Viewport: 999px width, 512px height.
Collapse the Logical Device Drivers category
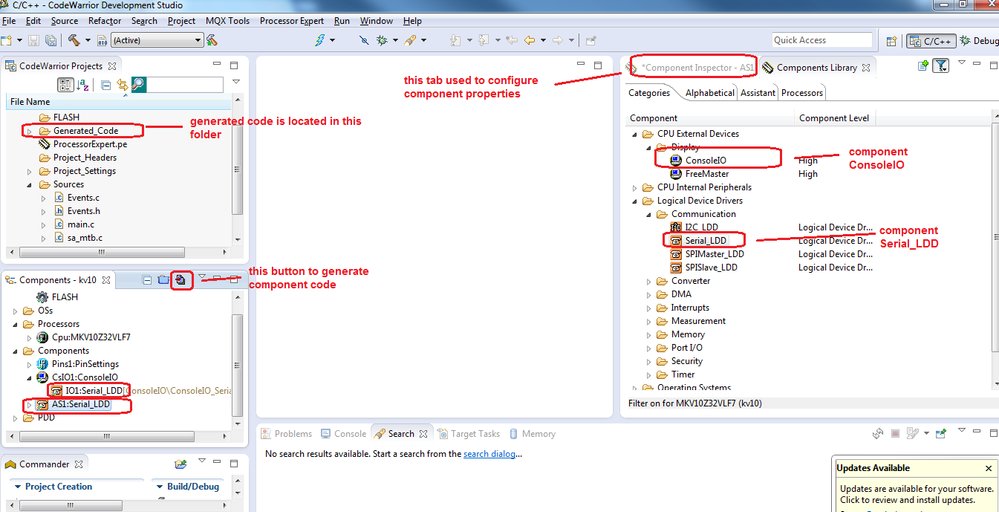pos(634,201)
